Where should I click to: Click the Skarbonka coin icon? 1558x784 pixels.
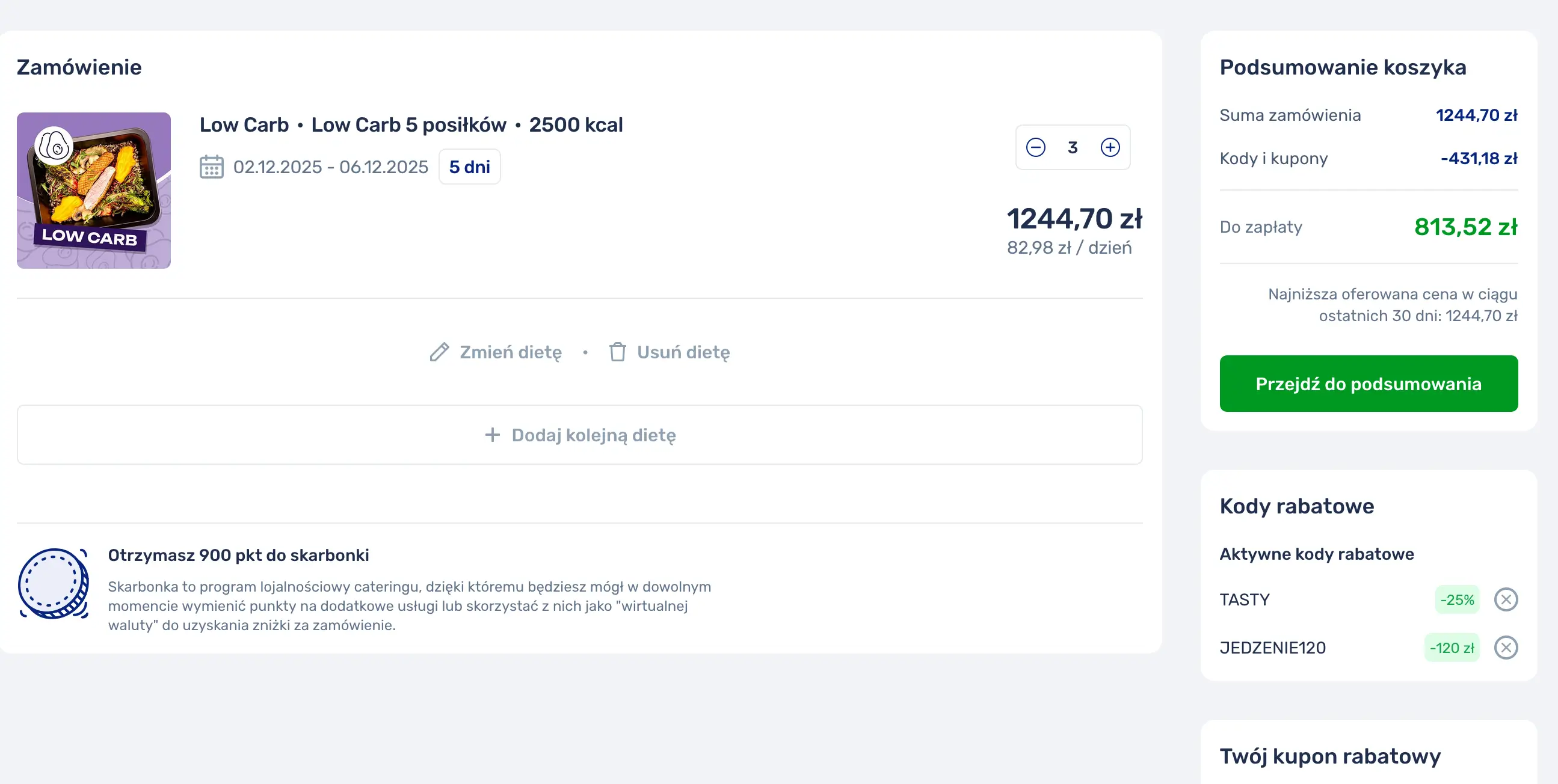pos(54,583)
